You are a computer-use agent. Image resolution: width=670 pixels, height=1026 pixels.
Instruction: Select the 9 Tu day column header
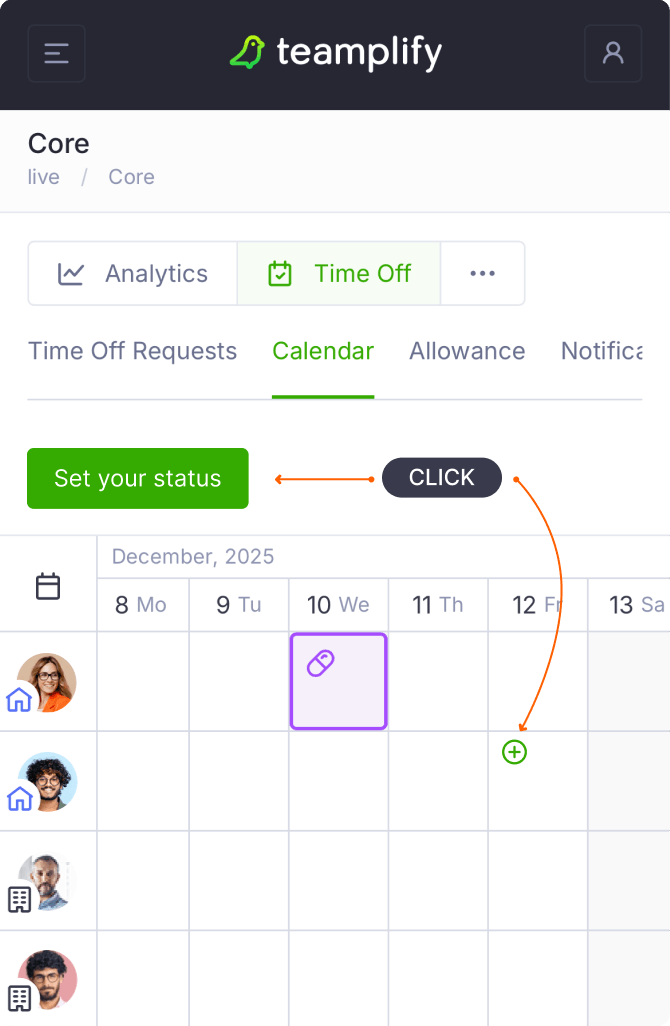pos(239,605)
